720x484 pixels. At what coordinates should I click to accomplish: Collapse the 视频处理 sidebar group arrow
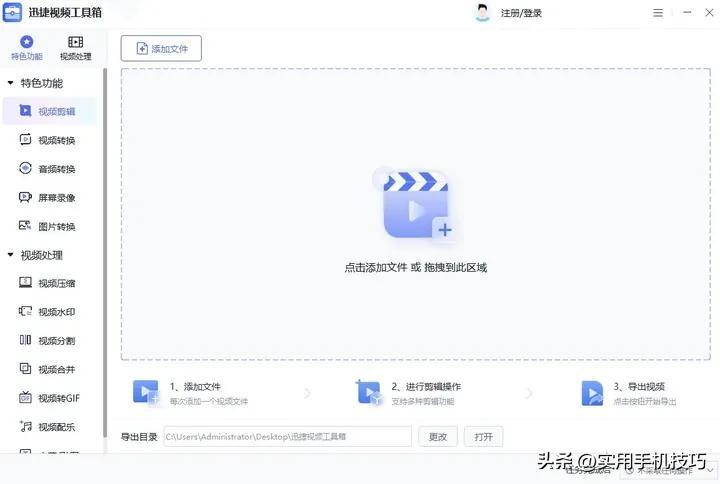point(11,255)
